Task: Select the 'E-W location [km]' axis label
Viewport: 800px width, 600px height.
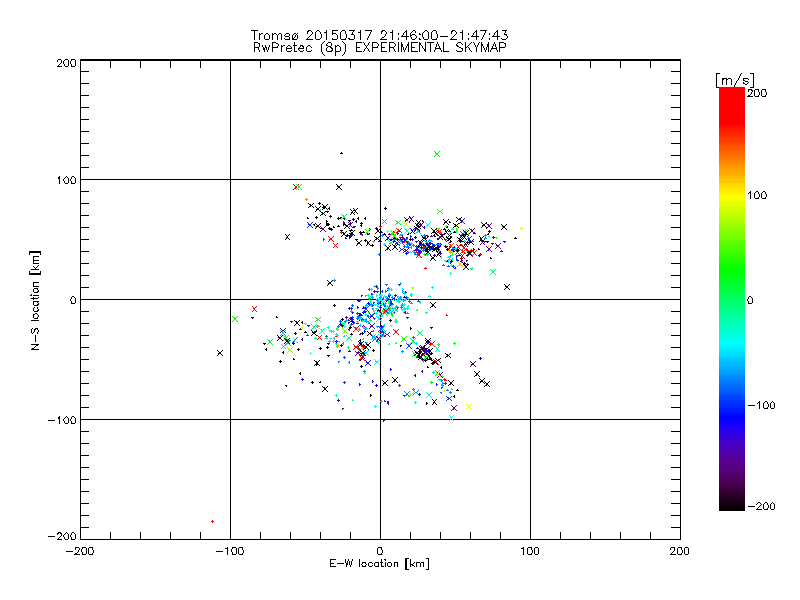Action: 379,564
